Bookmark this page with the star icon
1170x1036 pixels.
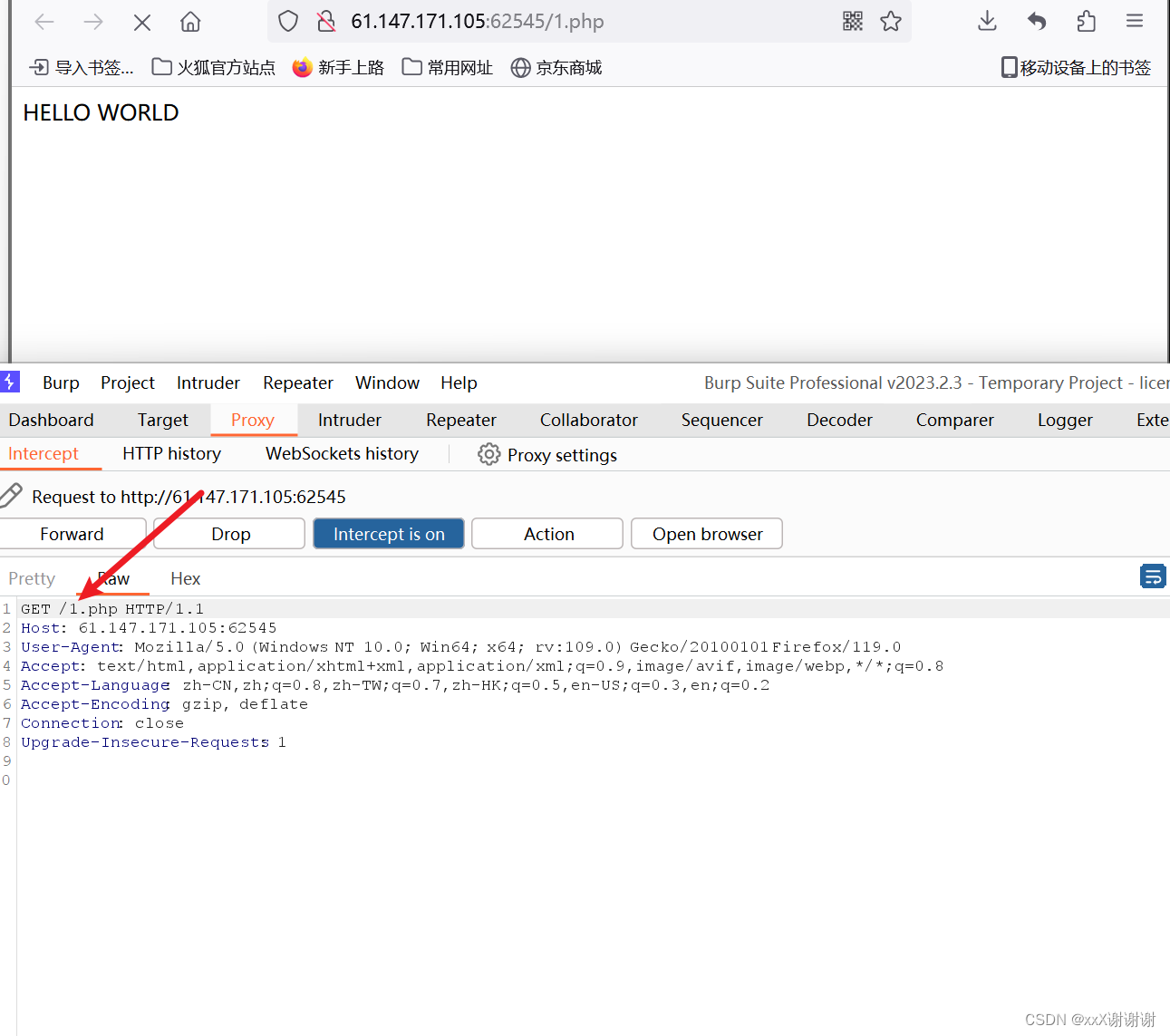tap(891, 21)
